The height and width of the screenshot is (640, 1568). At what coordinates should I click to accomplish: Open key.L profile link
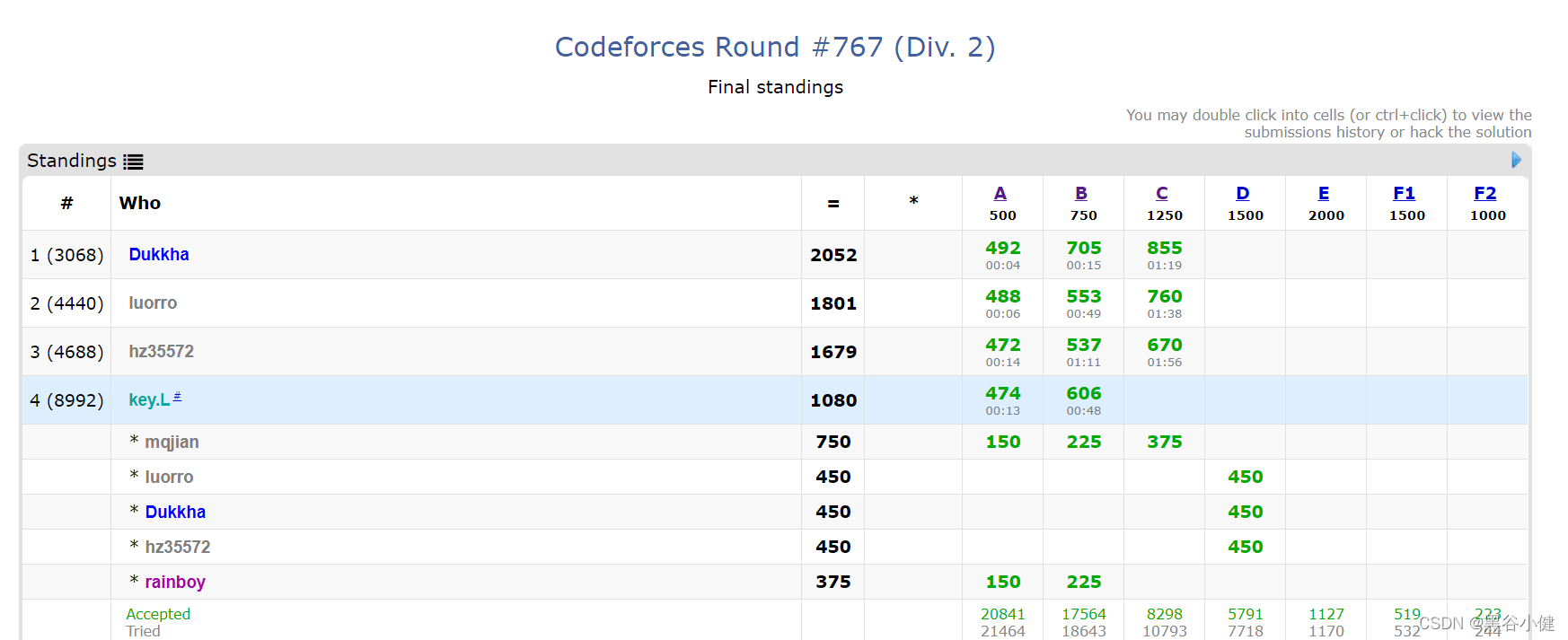pyautogui.click(x=149, y=399)
